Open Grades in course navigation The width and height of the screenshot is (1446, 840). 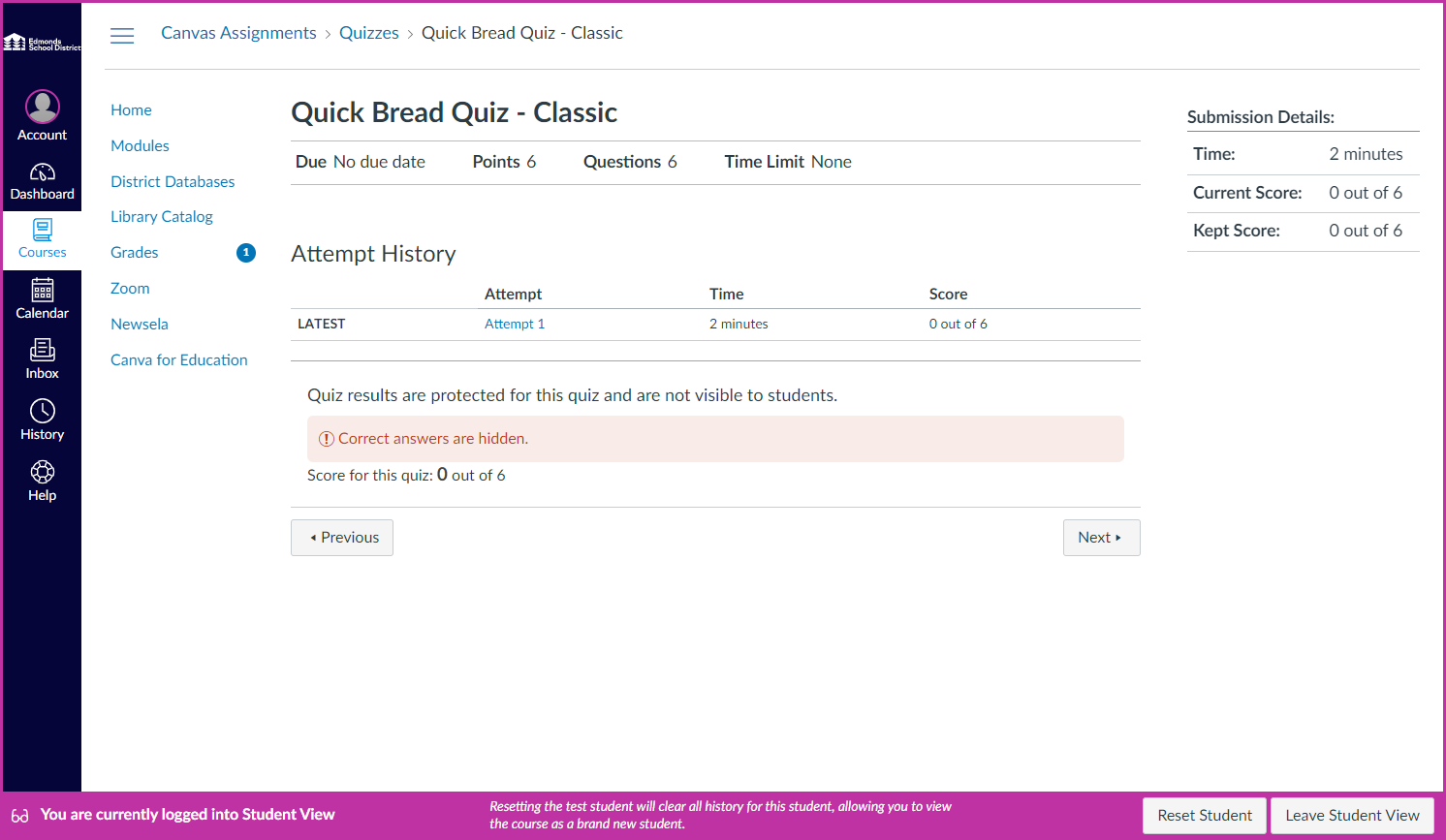tap(135, 253)
